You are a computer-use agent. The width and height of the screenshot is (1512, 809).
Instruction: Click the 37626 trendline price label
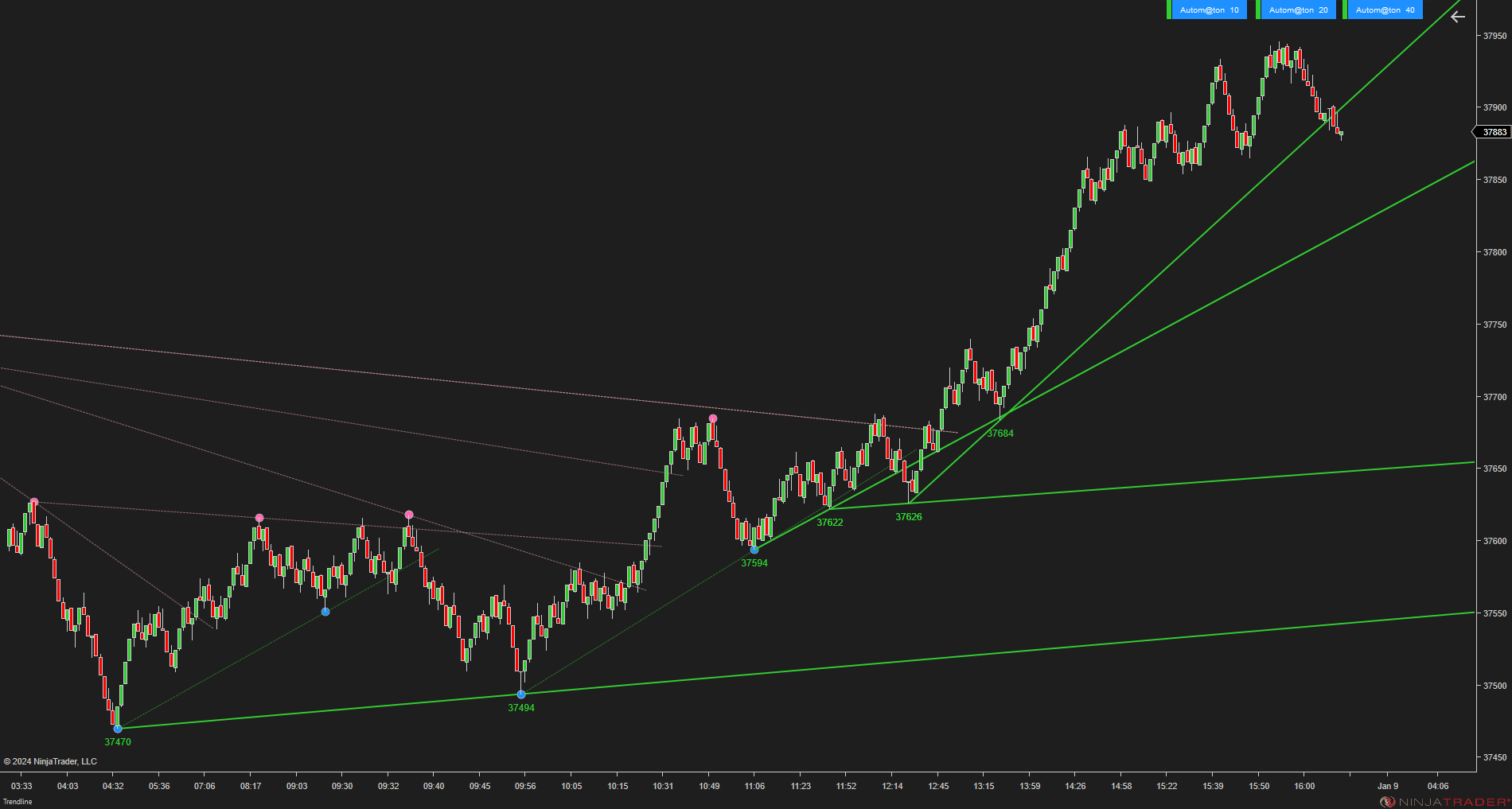tap(909, 517)
